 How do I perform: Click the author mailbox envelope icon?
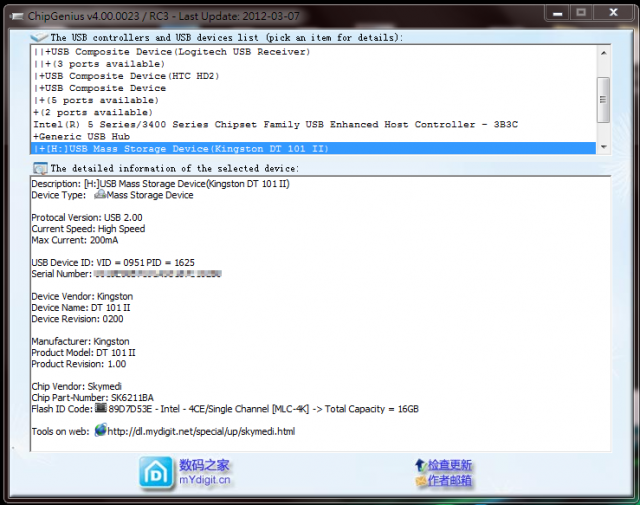(x=421, y=481)
